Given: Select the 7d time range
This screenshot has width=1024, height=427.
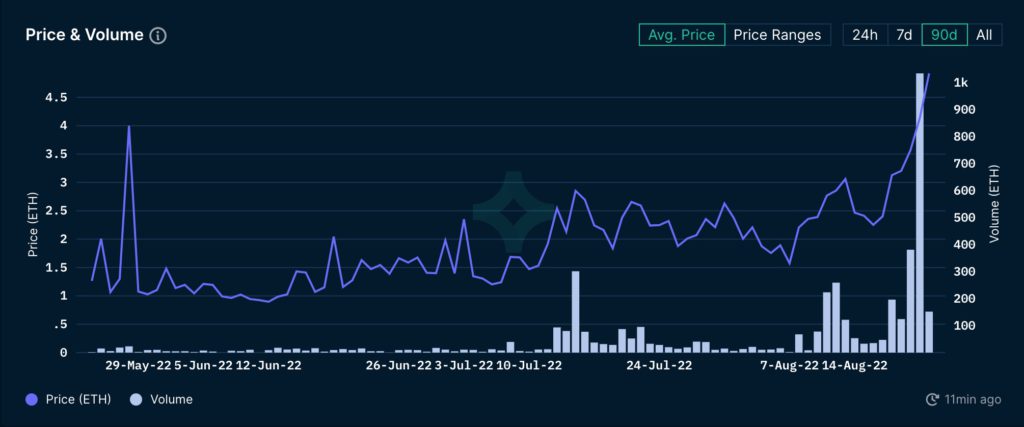Looking at the screenshot, I should pos(904,35).
